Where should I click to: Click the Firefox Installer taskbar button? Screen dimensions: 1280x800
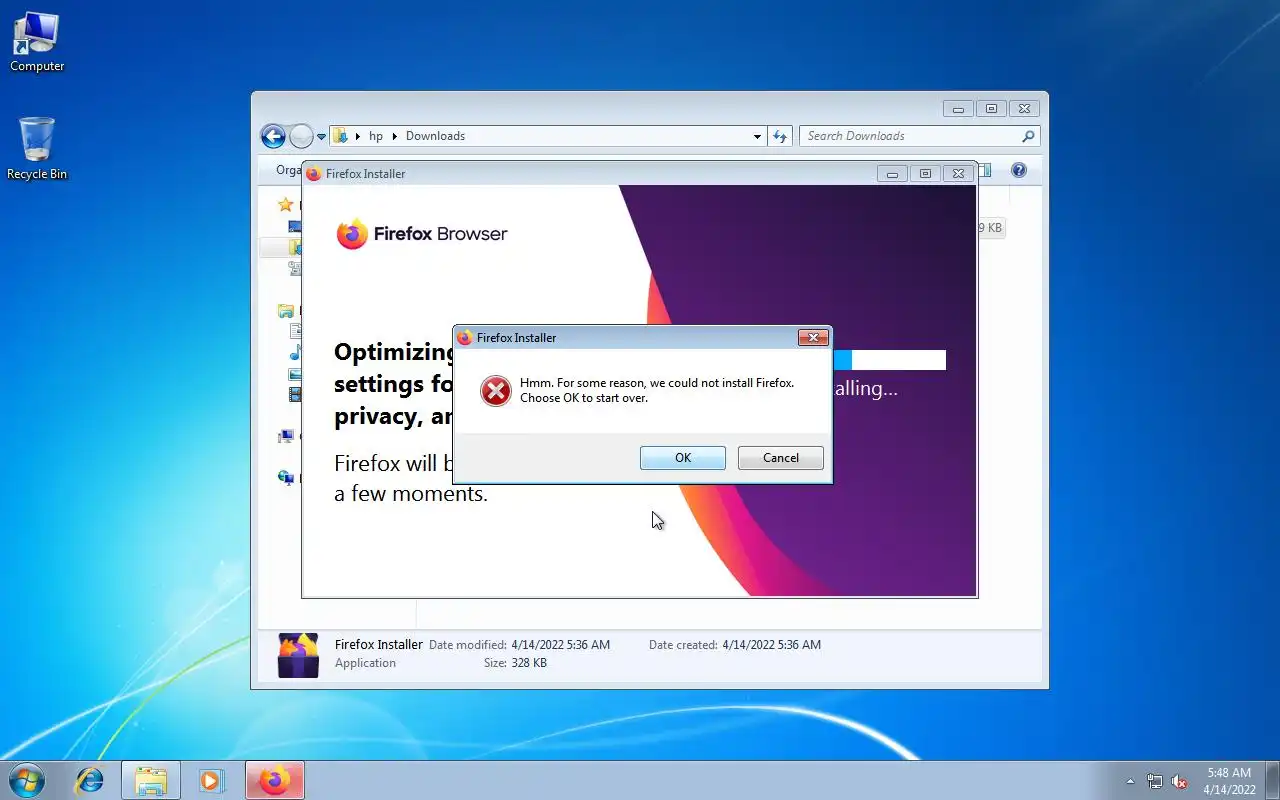(274, 780)
